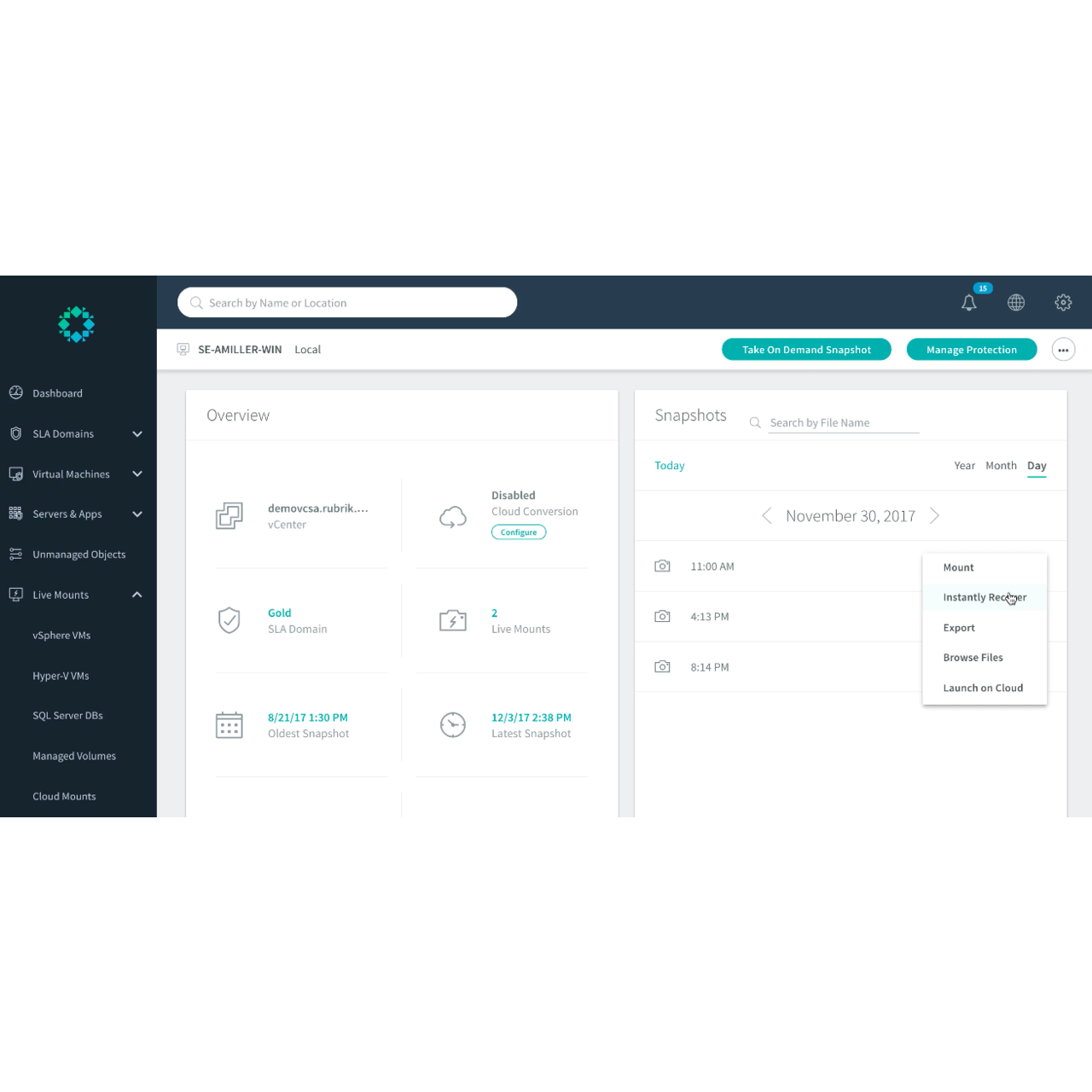Click the camera icon beside the 11:00 AM snapshot

[662, 566]
